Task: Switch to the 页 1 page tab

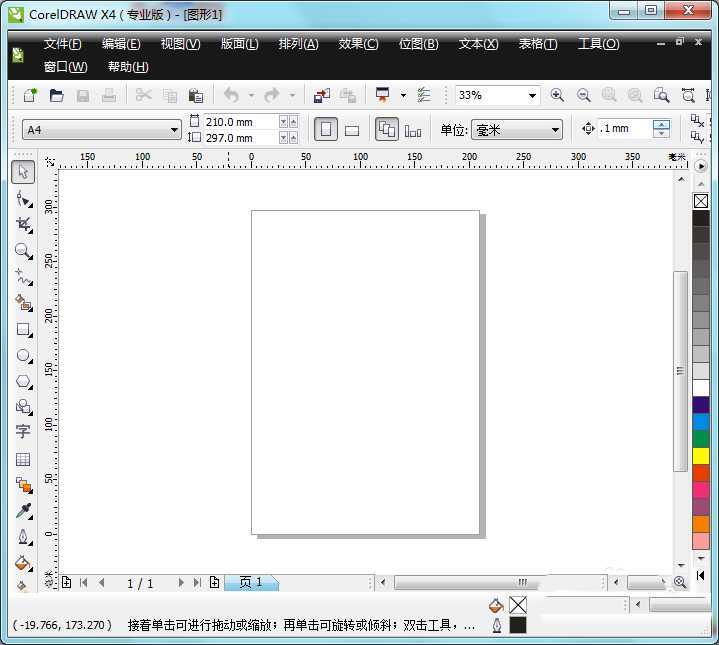Action: (x=250, y=582)
